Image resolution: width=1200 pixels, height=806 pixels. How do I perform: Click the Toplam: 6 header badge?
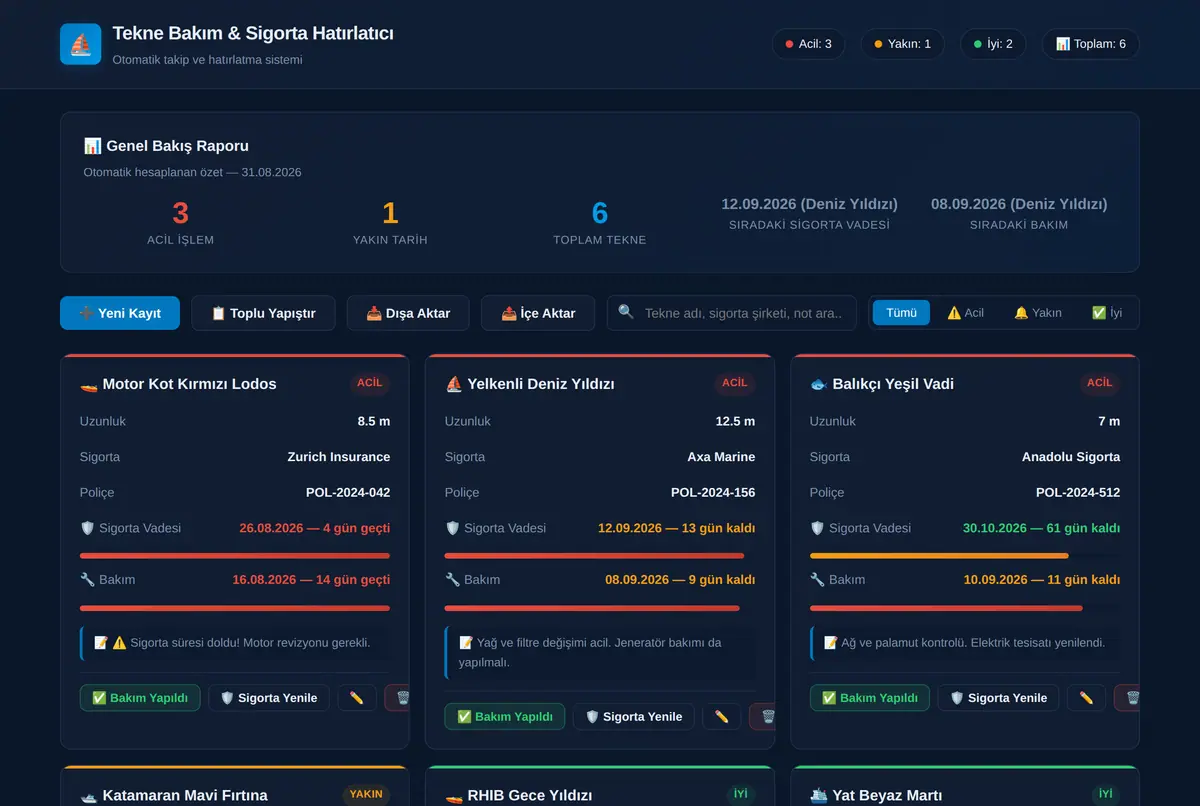tap(1091, 44)
